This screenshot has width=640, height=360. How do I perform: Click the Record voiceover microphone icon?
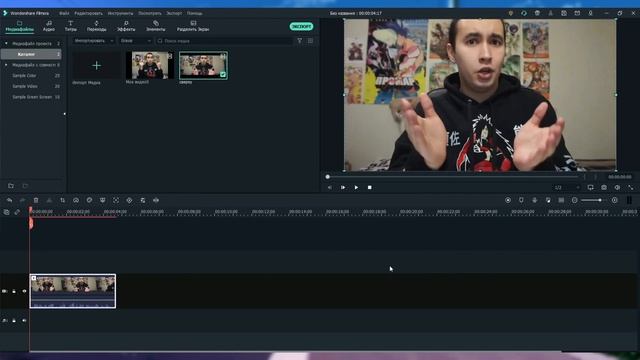coord(535,200)
